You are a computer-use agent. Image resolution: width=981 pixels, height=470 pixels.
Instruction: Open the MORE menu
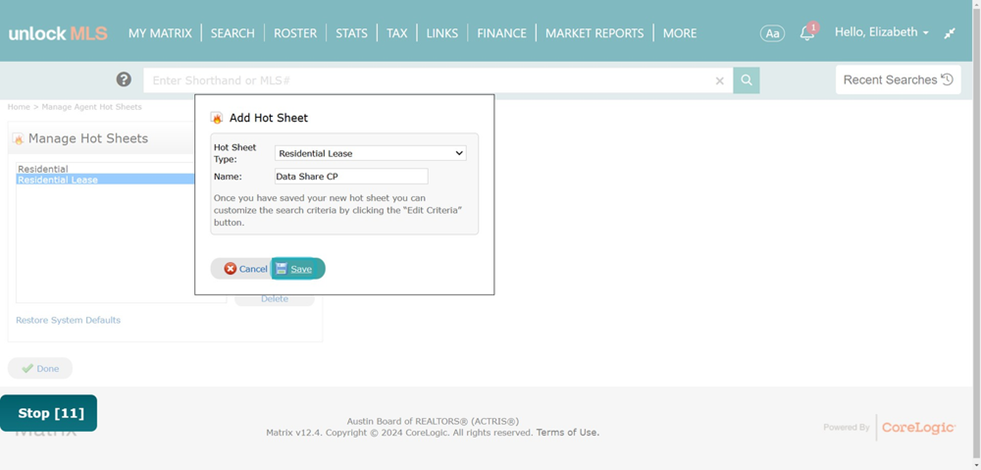(x=679, y=33)
